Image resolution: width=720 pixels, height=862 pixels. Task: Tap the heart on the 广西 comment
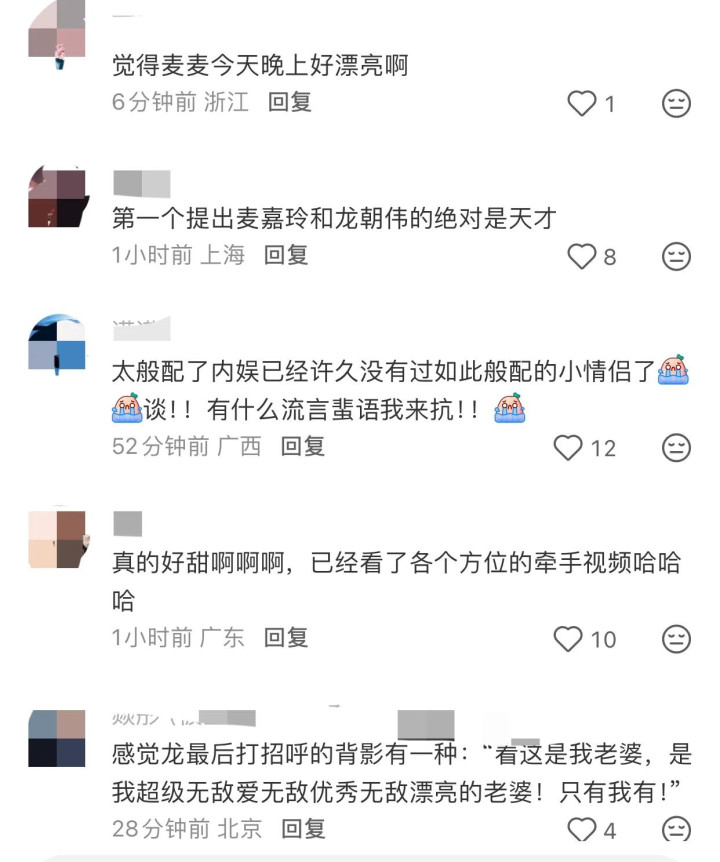coord(568,447)
